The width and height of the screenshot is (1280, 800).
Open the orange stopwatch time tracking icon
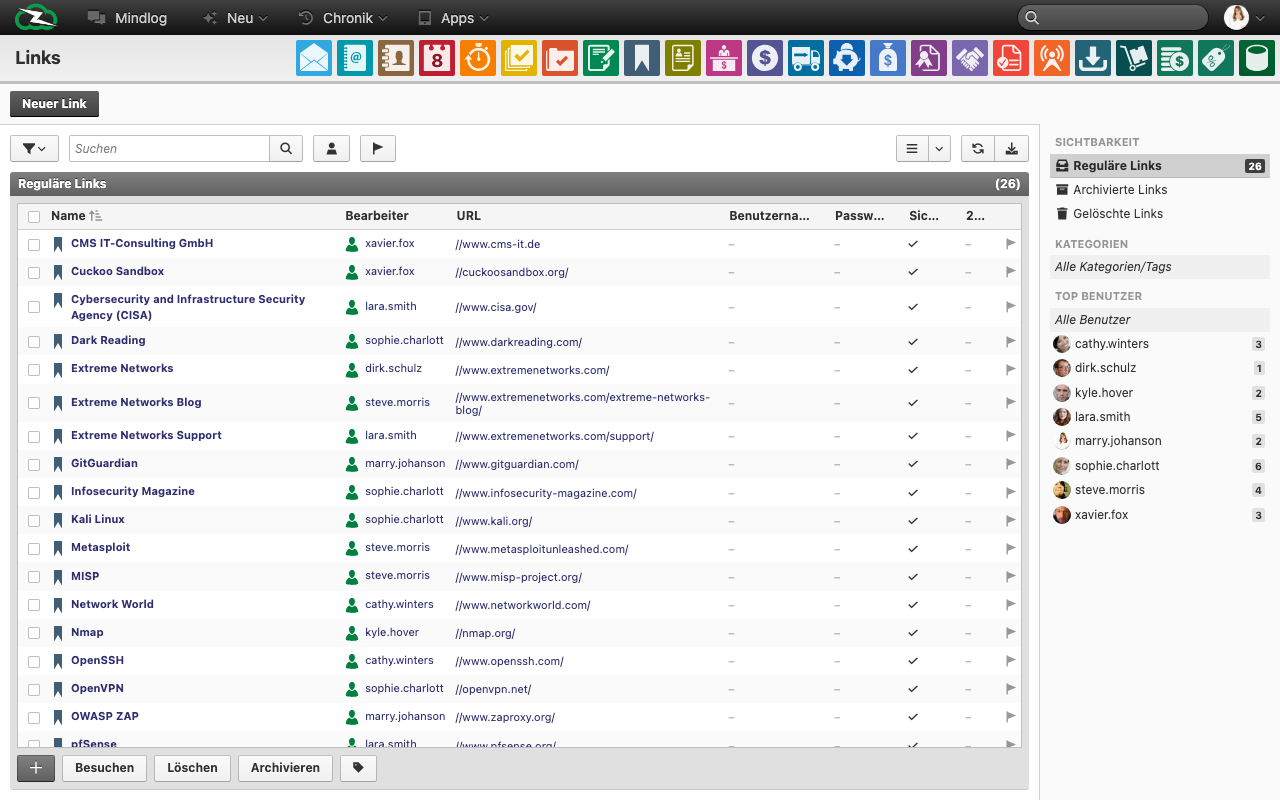[x=478, y=58]
